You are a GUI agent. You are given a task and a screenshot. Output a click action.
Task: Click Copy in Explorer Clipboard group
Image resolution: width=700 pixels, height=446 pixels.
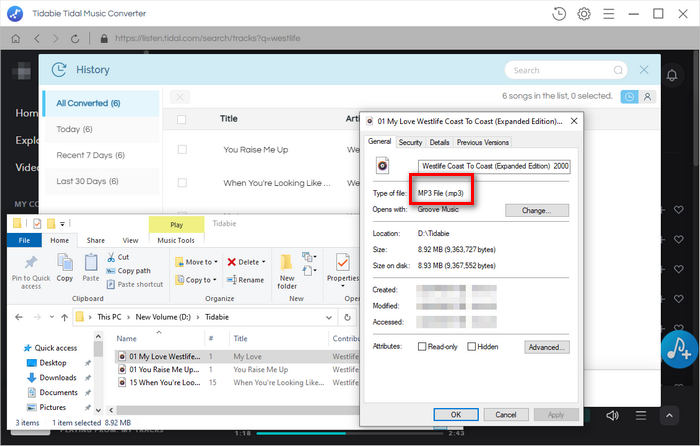65,268
